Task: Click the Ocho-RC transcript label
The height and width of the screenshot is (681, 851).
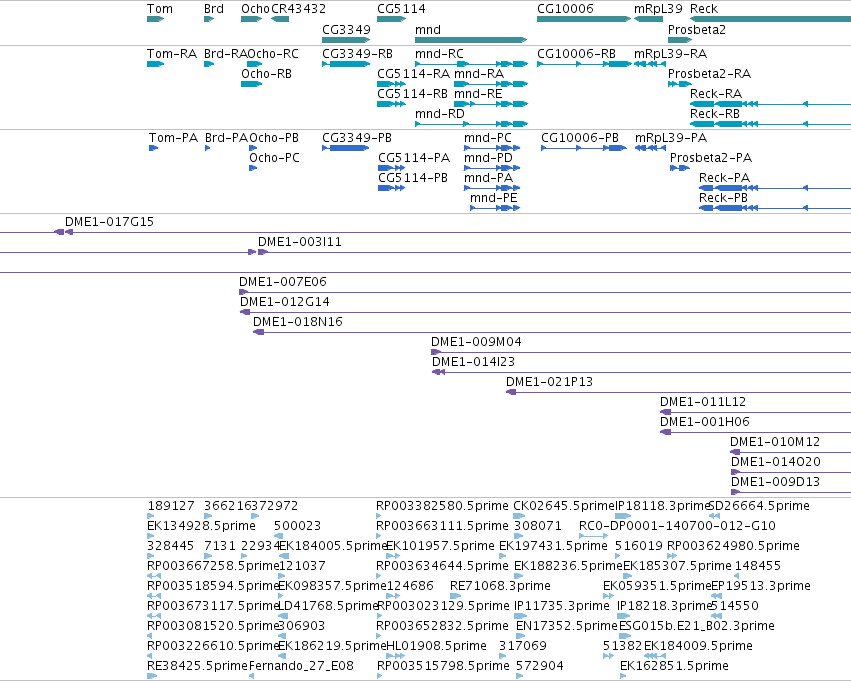Action: (273, 54)
